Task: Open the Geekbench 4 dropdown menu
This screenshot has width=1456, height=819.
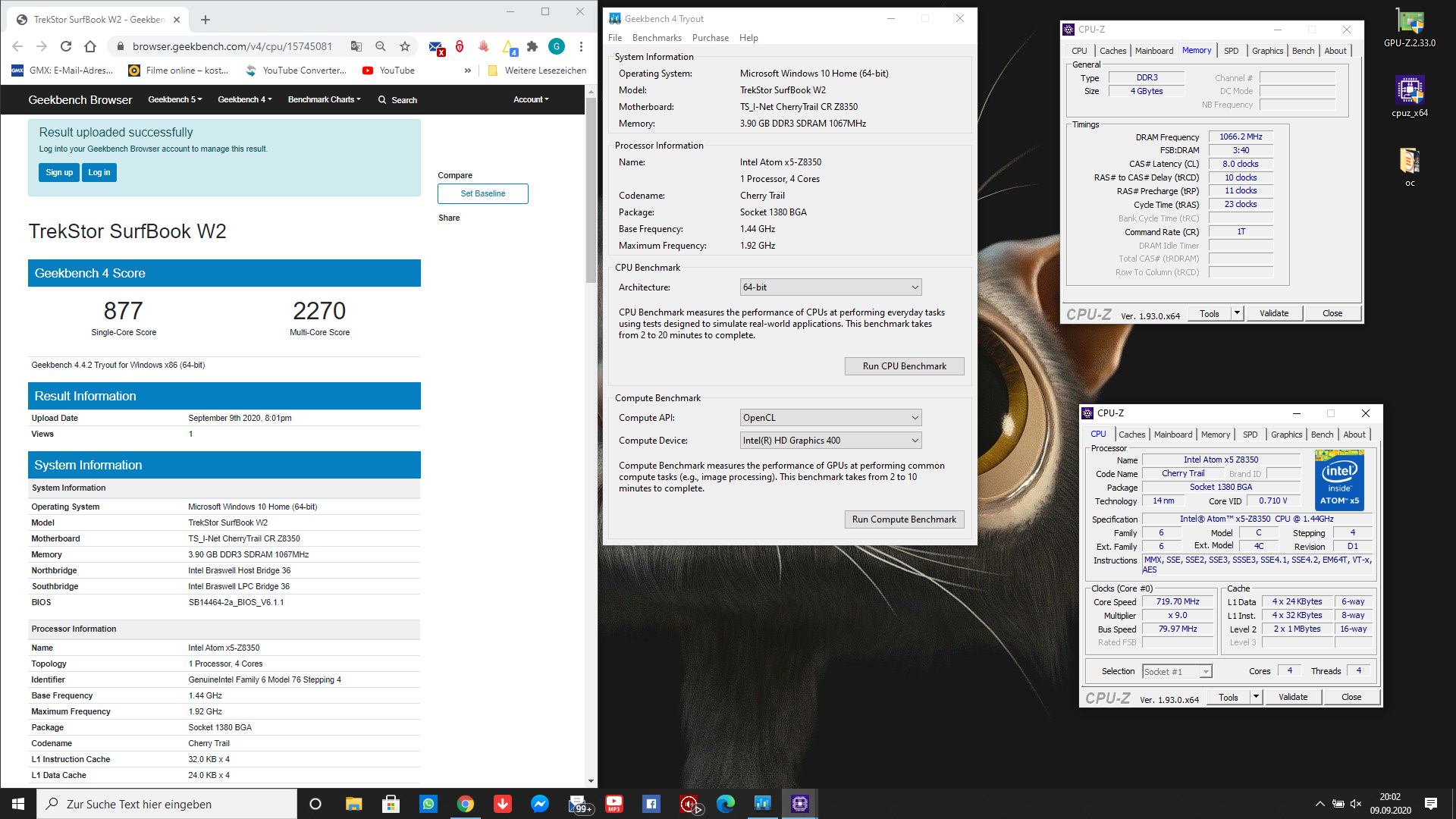Action: [x=244, y=99]
